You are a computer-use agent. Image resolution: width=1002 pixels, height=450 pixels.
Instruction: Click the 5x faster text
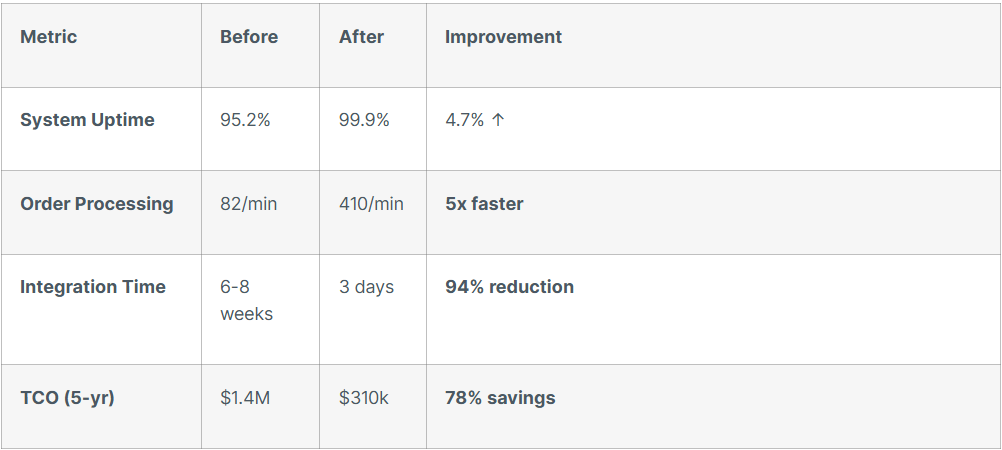coord(484,204)
